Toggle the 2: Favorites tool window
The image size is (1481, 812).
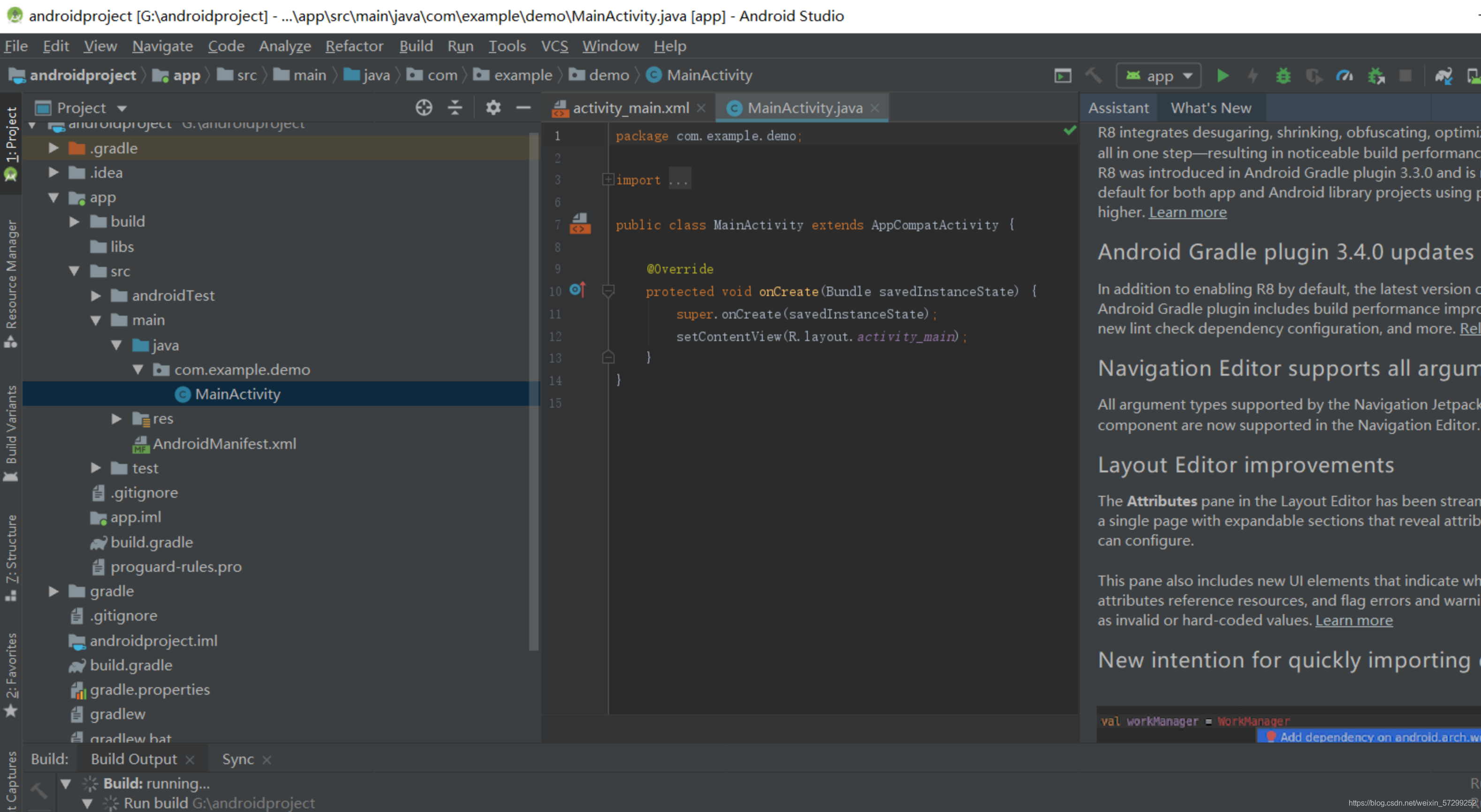click(11, 675)
